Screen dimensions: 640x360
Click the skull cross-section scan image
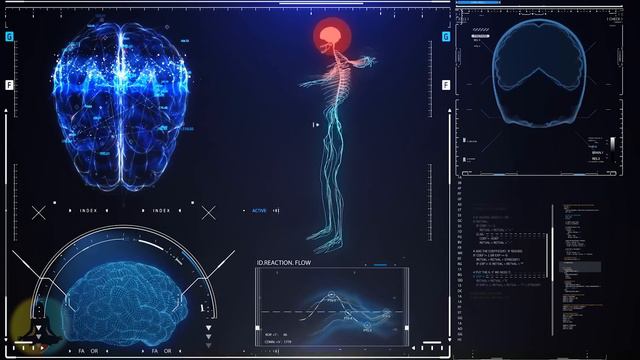[x=540, y=73]
